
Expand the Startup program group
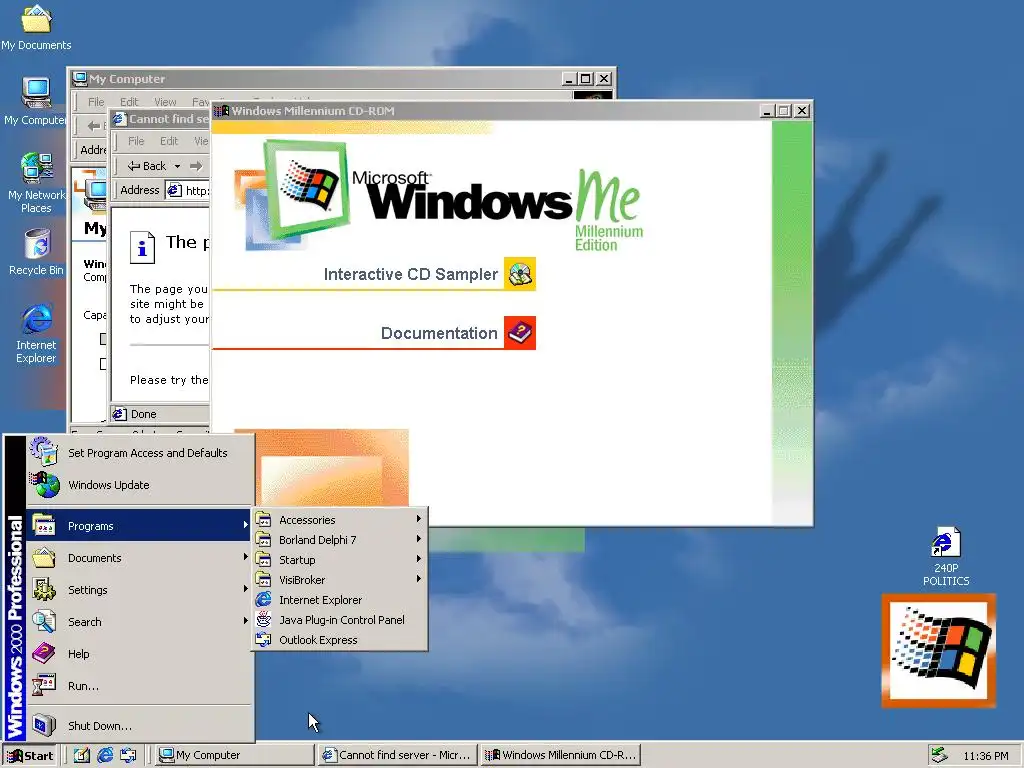point(340,560)
